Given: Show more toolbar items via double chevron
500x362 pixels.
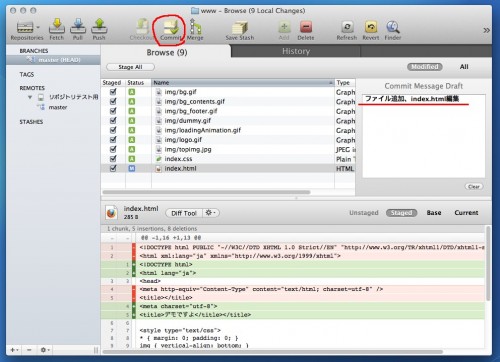Looking at the screenshot, I should point(486,30).
